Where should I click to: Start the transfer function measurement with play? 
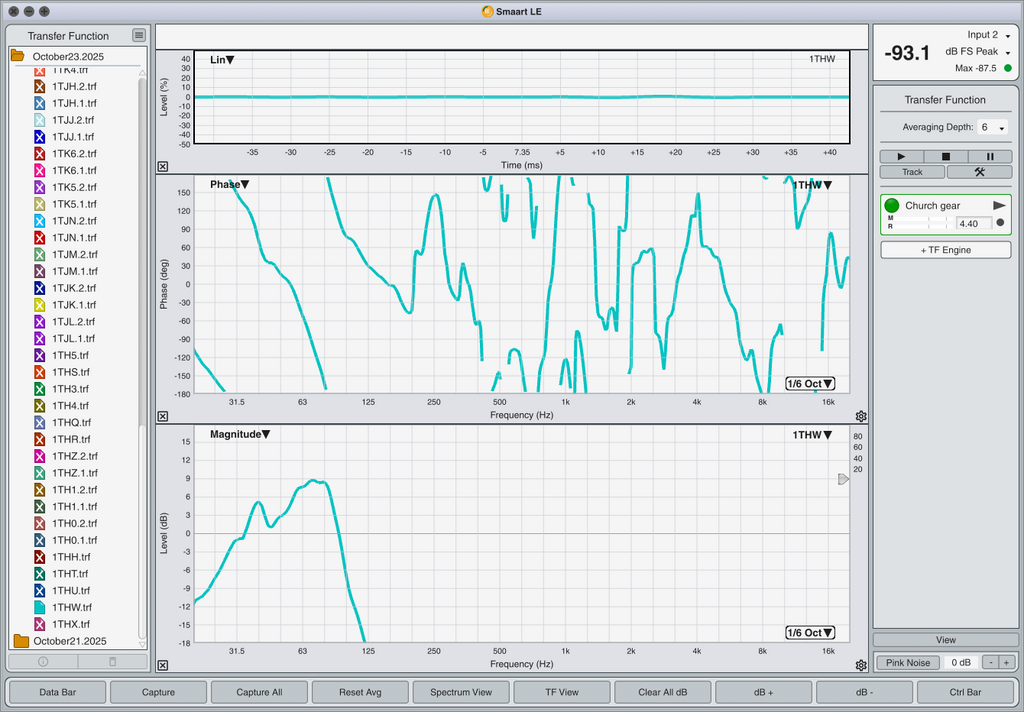coord(902,156)
